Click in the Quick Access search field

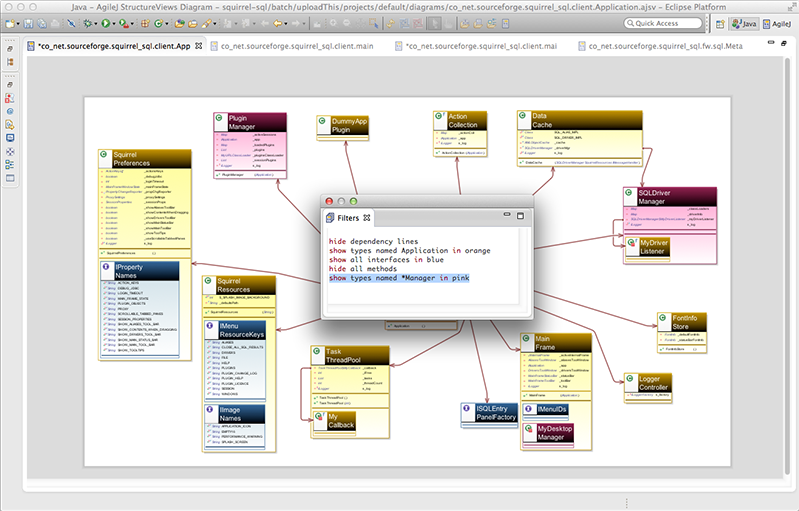(x=663, y=23)
